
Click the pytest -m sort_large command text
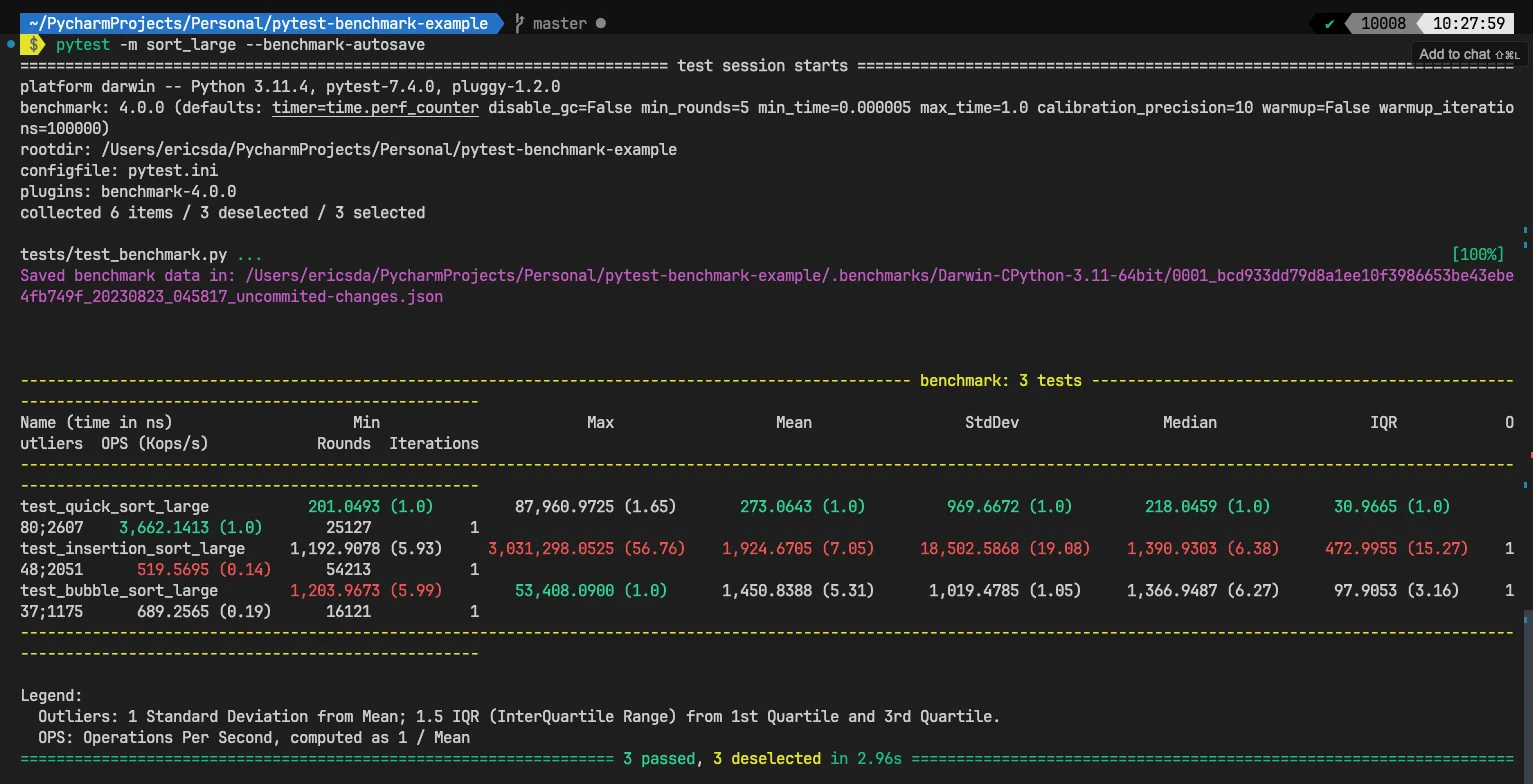240,45
